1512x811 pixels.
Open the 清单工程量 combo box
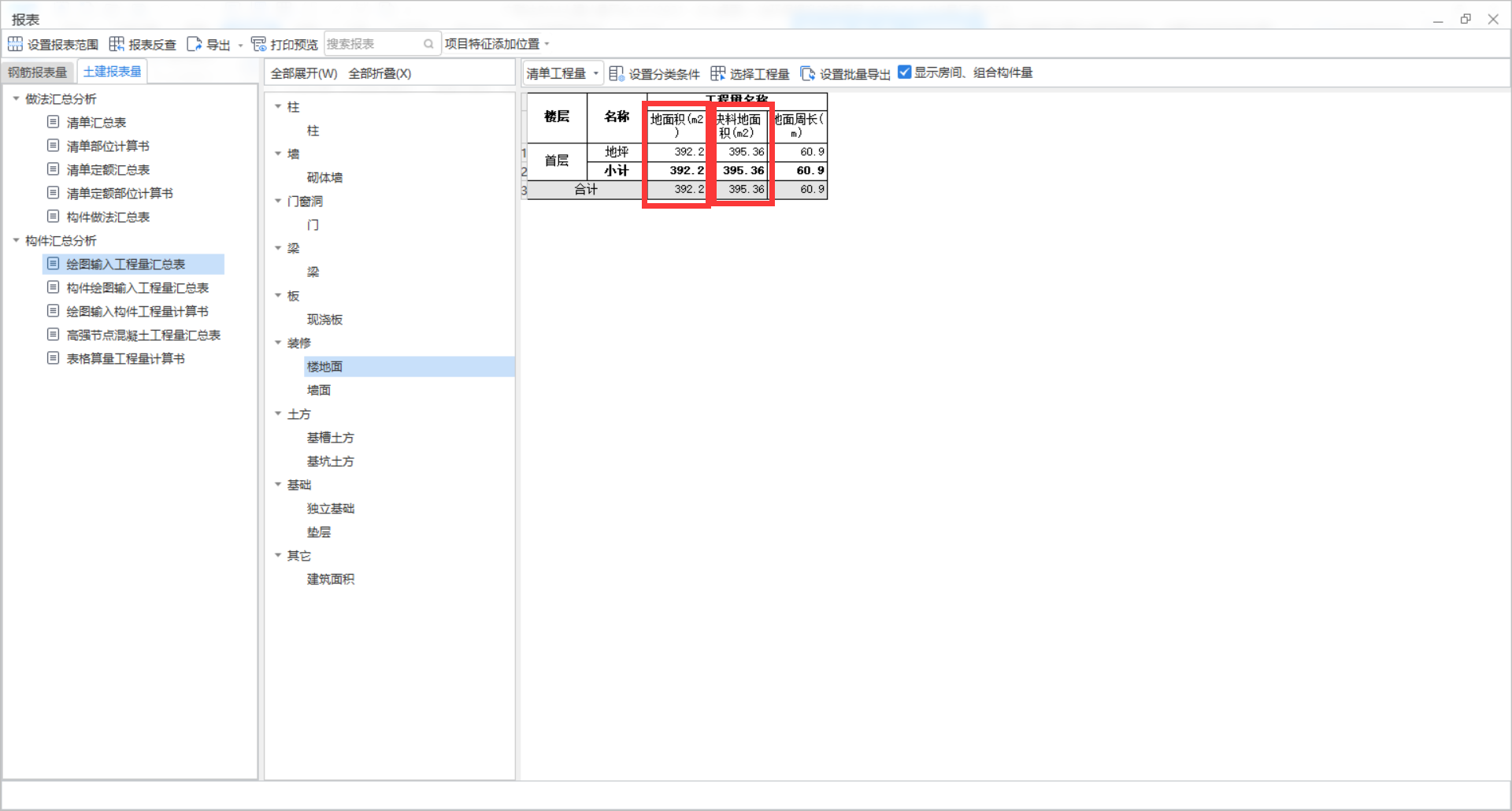[x=563, y=73]
